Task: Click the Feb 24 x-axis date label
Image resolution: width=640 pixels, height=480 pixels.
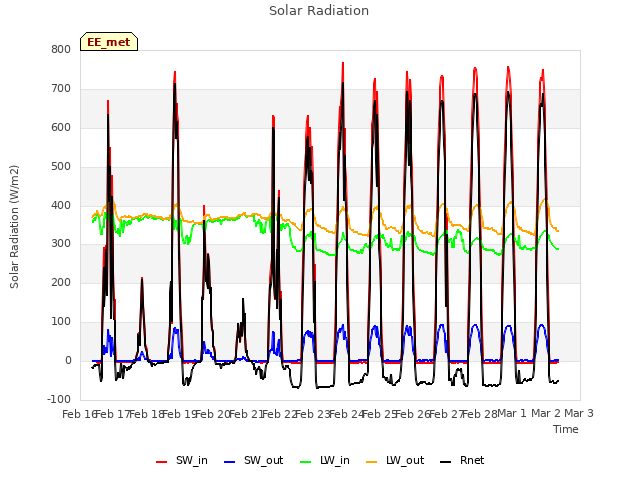Action: coord(346,414)
